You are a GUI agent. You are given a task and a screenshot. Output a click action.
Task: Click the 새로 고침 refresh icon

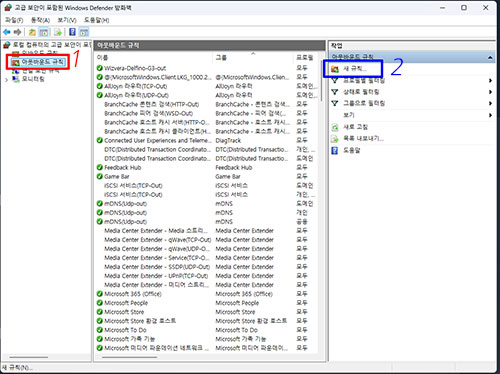point(335,127)
